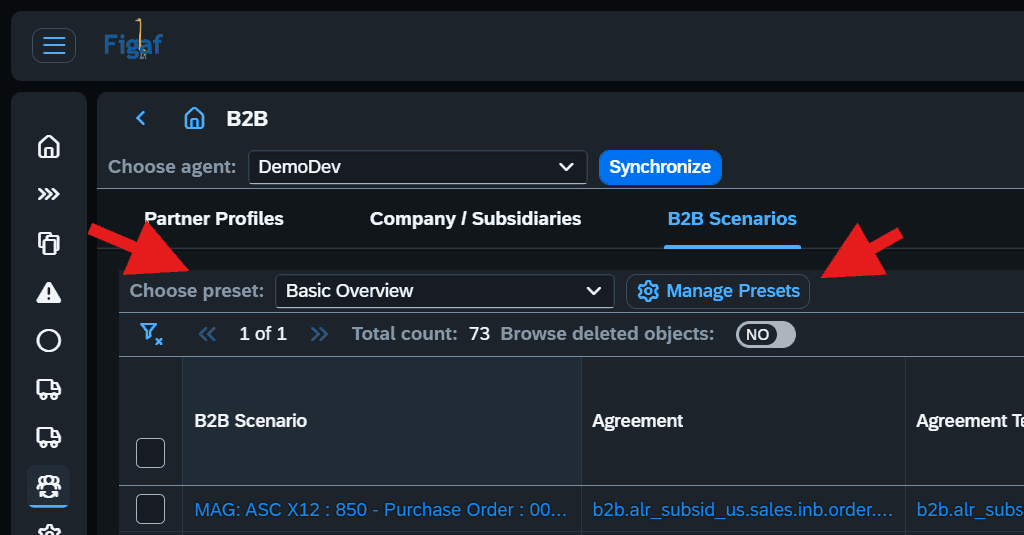Clear filters with the funnel icon
The width and height of the screenshot is (1024, 535).
152,334
